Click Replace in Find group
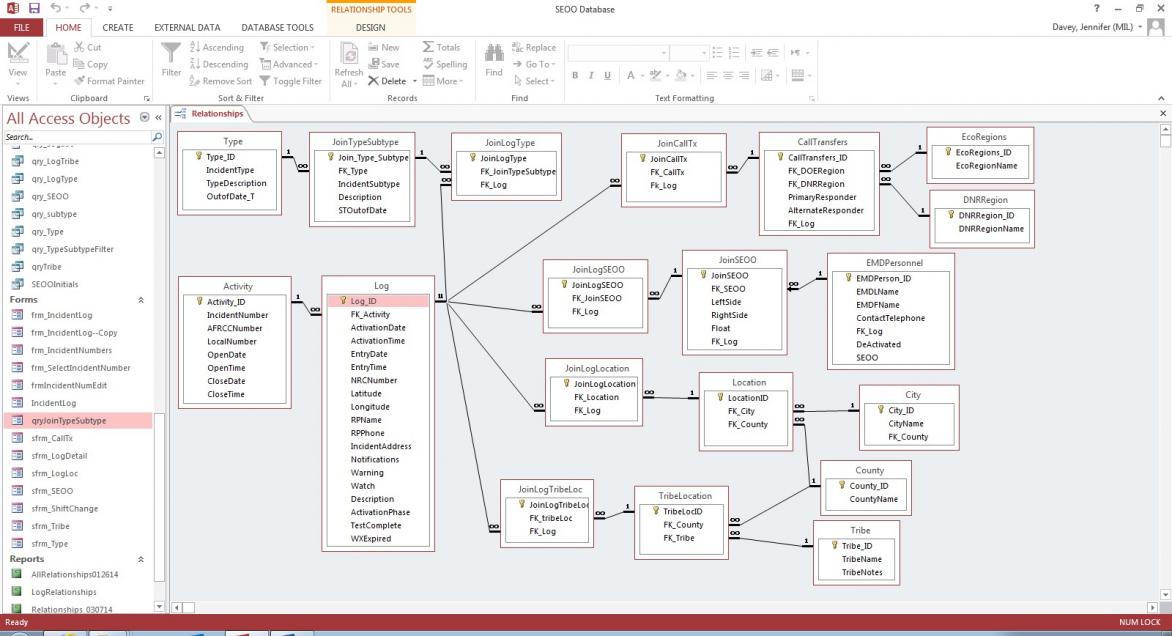This screenshot has height=636, width=1172. [534, 47]
